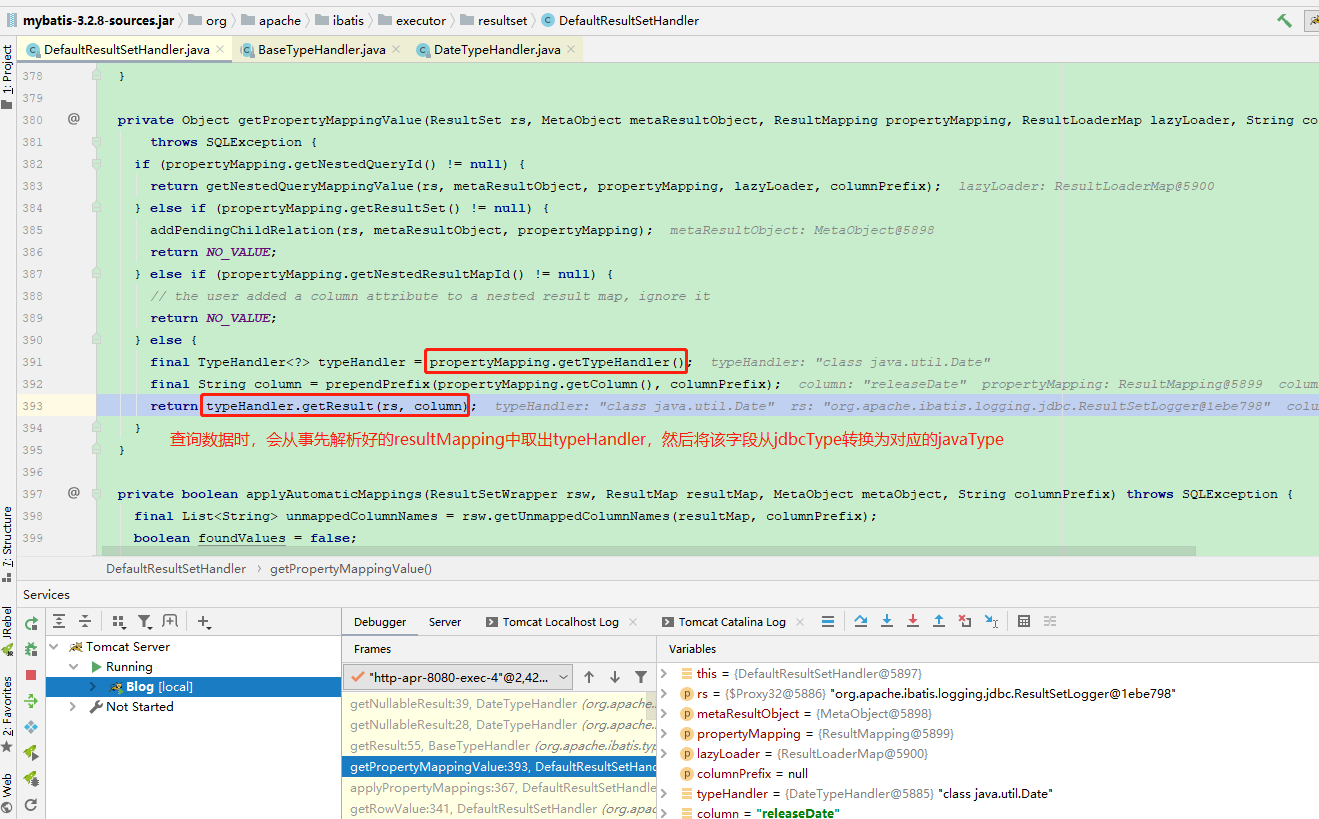This screenshot has height=819, width=1319.
Task: Click the Force Step Into red arrow icon
Action: (x=912, y=621)
